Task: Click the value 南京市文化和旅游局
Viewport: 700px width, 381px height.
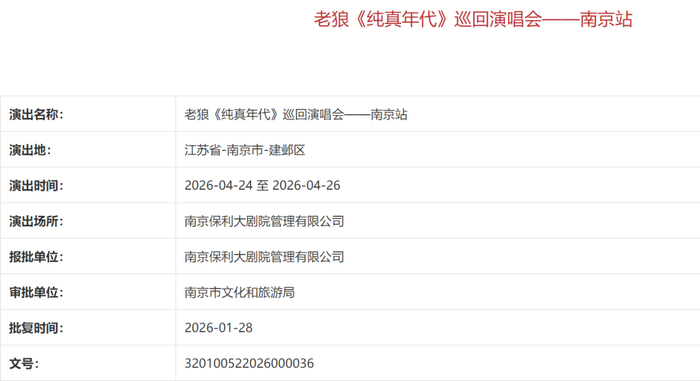Action: (x=240, y=293)
